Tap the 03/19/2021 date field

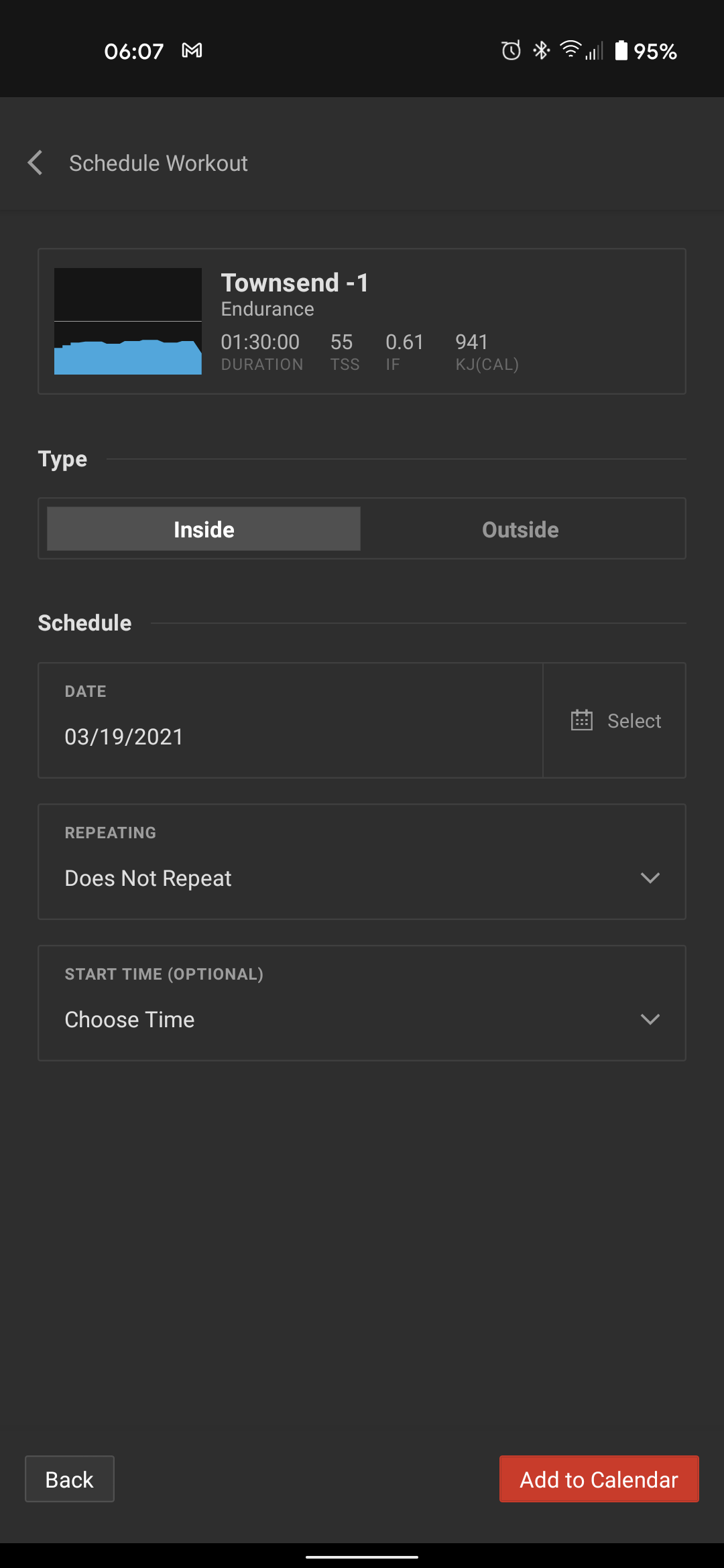[290, 720]
